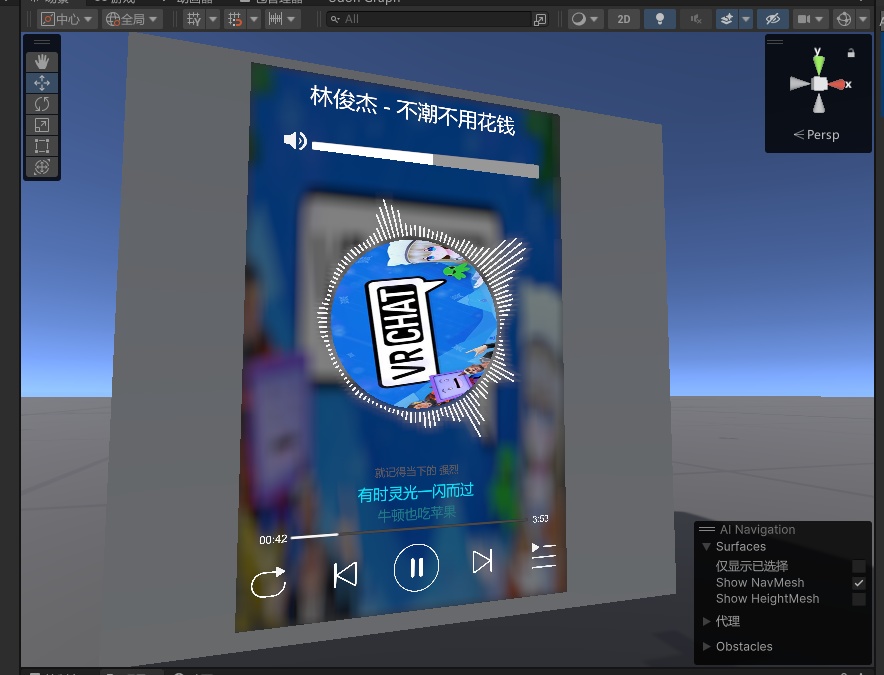This screenshot has width=884, height=675.
Task: Select the Move tool in scene toolbar
Action: point(41,82)
